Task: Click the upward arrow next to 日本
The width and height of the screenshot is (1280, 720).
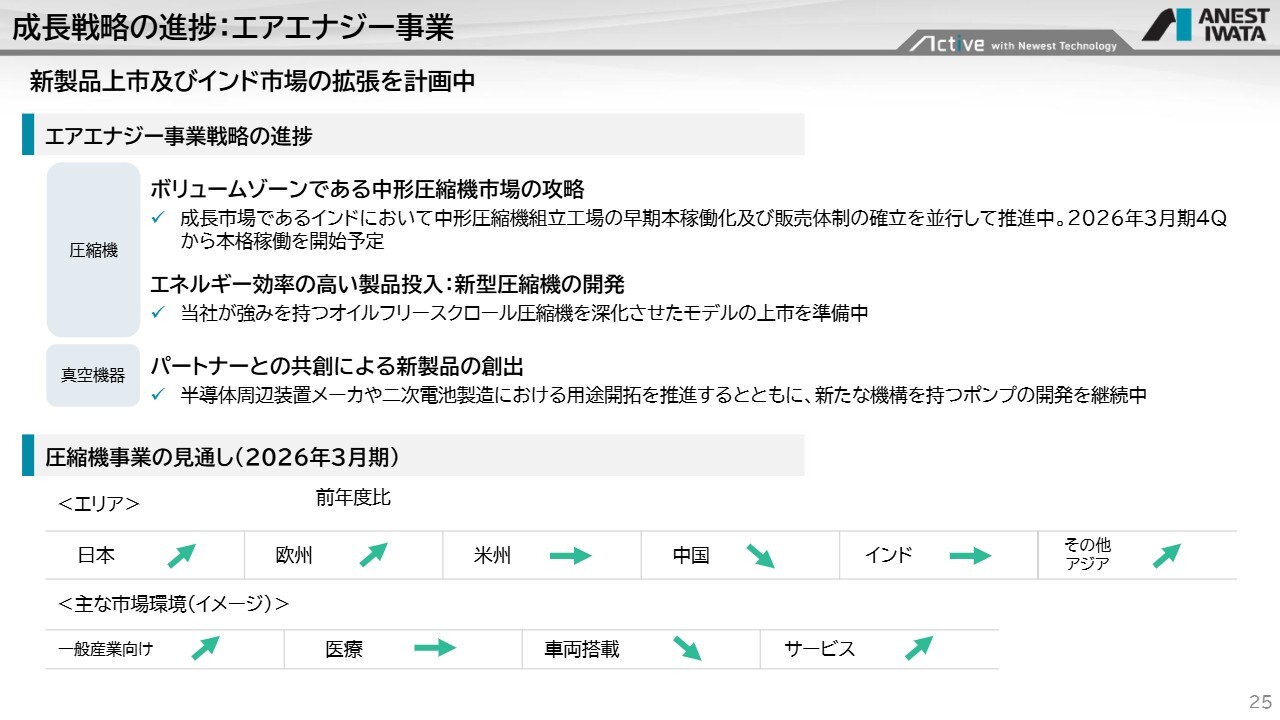Action: pyautogui.click(x=181, y=556)
